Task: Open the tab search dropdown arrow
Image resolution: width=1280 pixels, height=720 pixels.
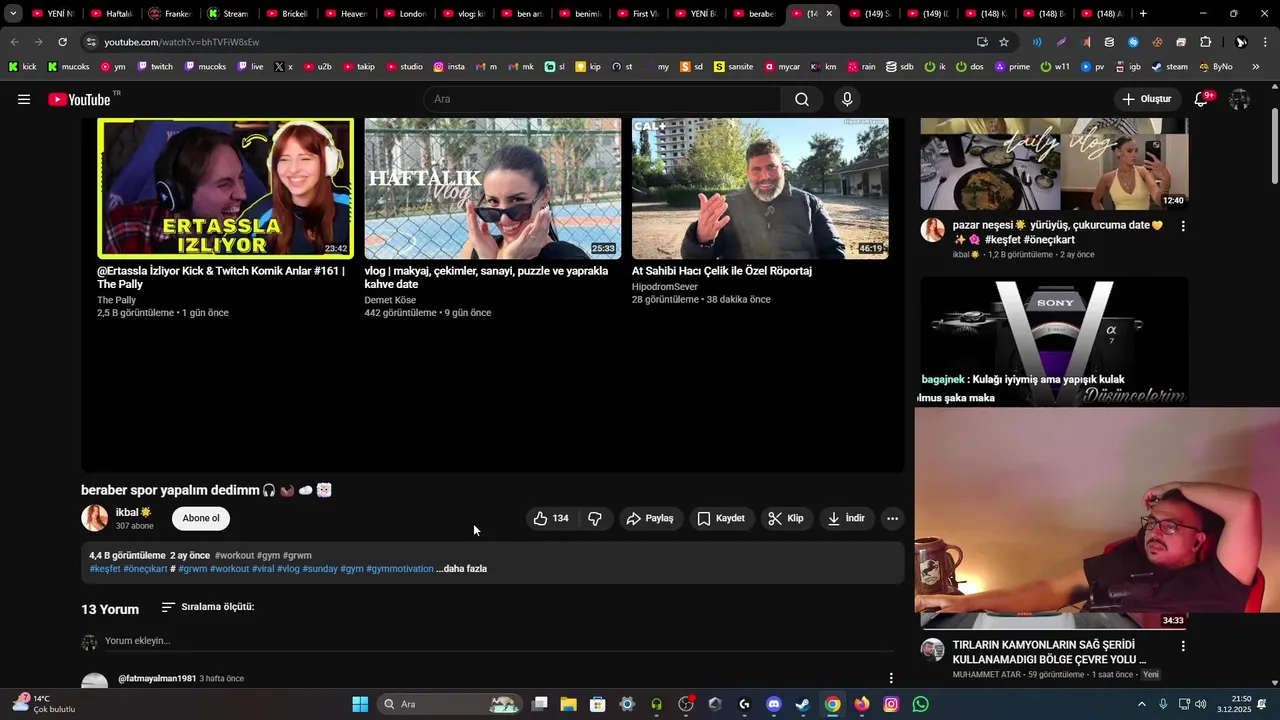Action: tap(13, 14)
